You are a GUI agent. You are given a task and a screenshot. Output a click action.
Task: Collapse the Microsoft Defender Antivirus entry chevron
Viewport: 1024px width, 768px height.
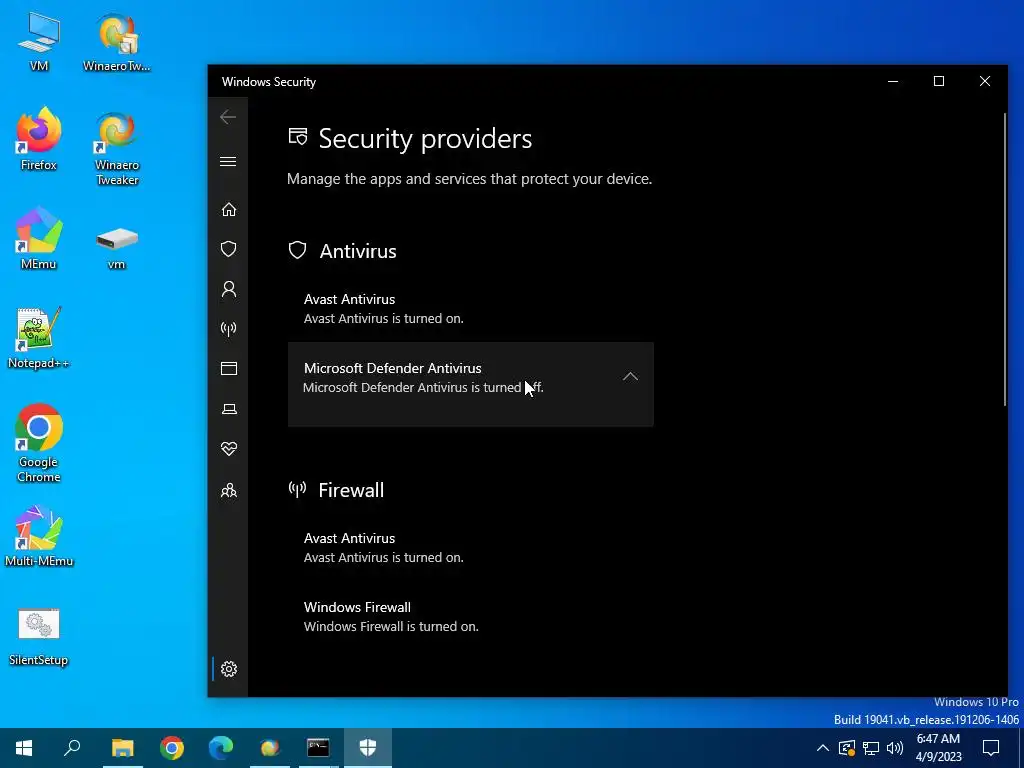pos(630,377)
